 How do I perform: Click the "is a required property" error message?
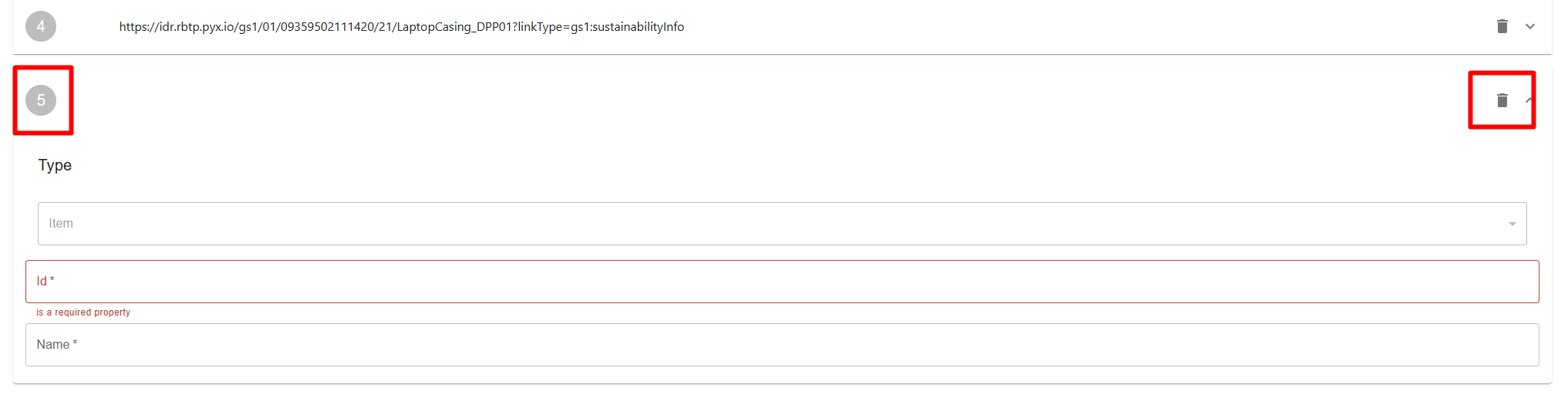coord(83,312)
